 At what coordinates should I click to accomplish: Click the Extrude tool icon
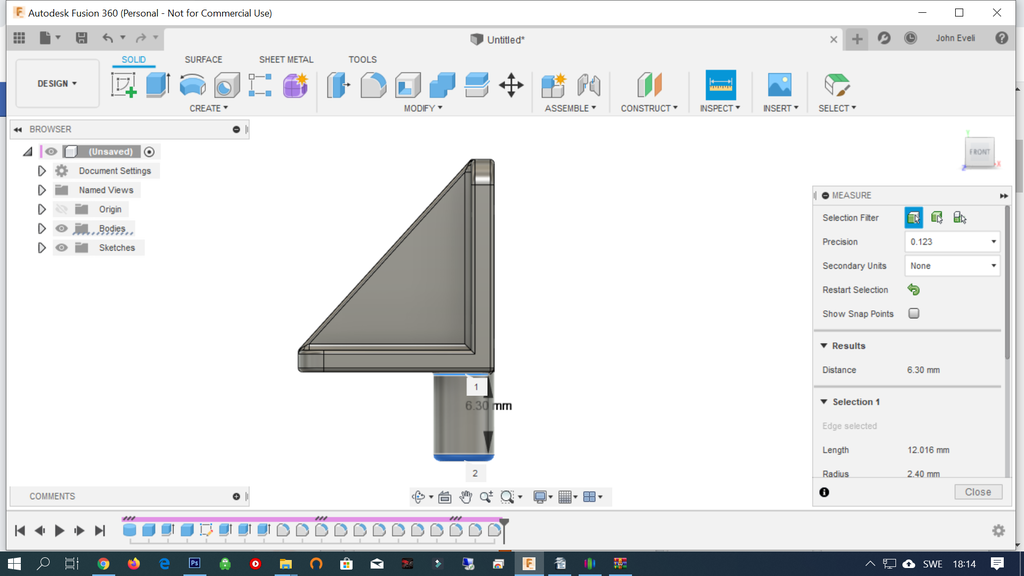[158, 85]
